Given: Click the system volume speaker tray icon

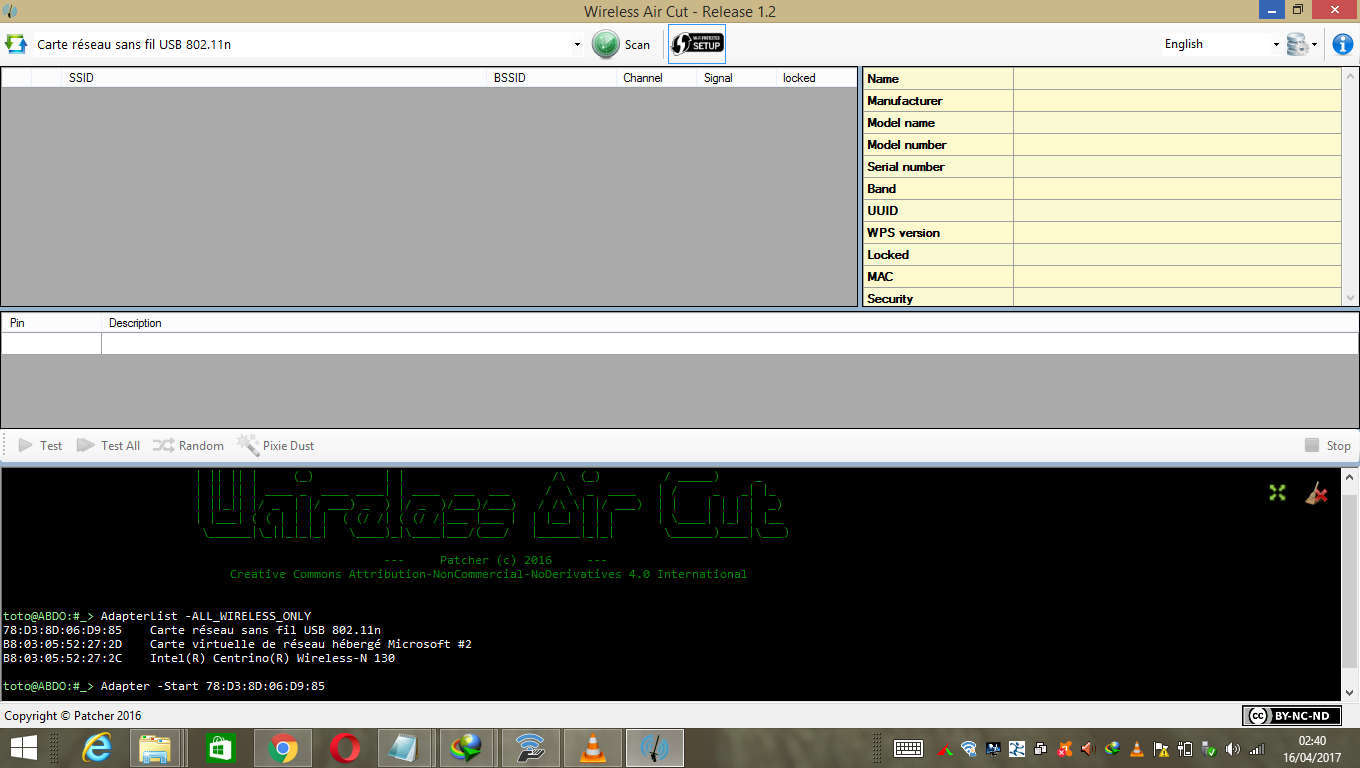Looking at the screenshot, I should (x=1232, y=748).
